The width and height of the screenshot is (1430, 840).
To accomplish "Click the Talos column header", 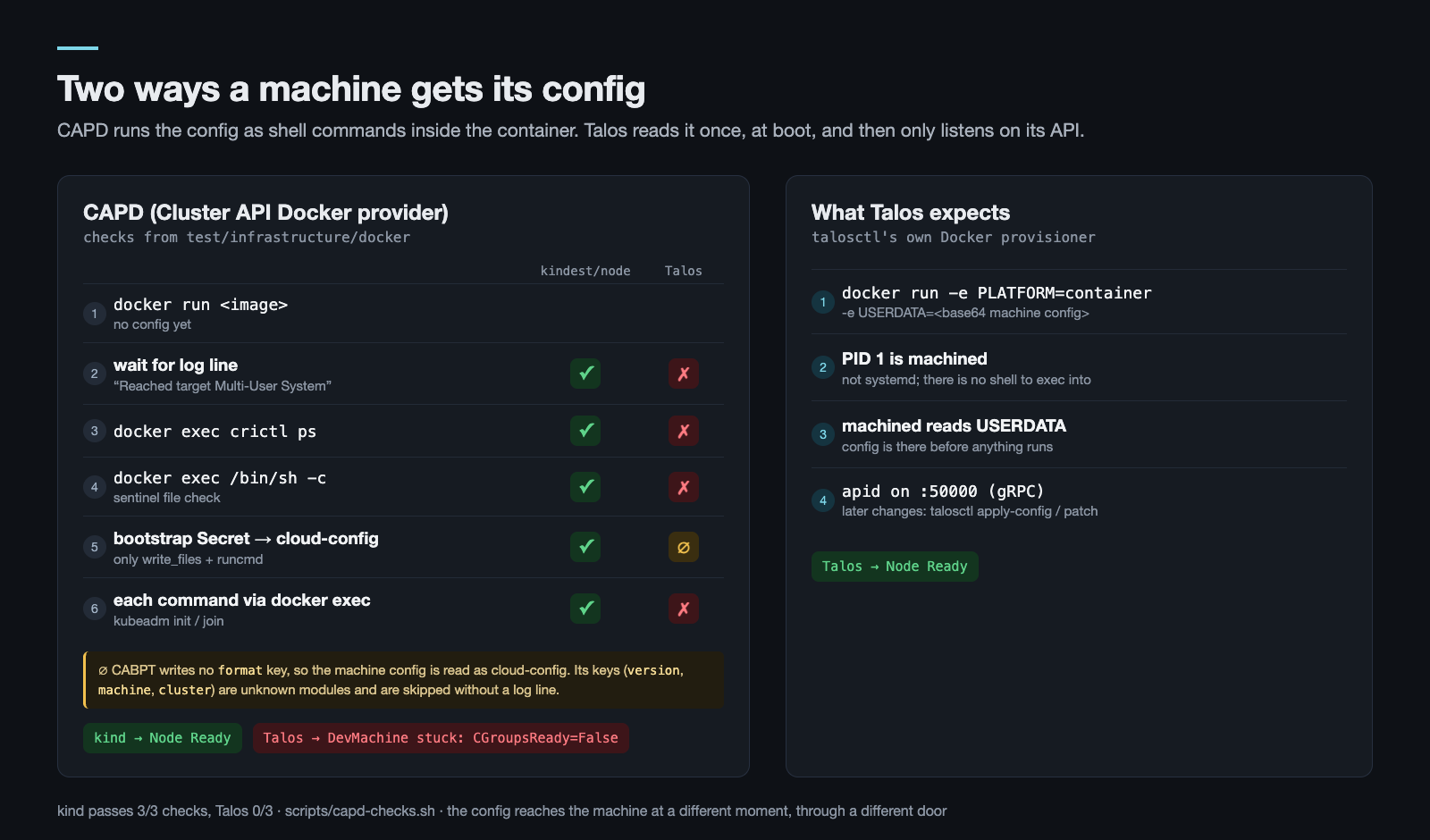I will click(684, 271).
